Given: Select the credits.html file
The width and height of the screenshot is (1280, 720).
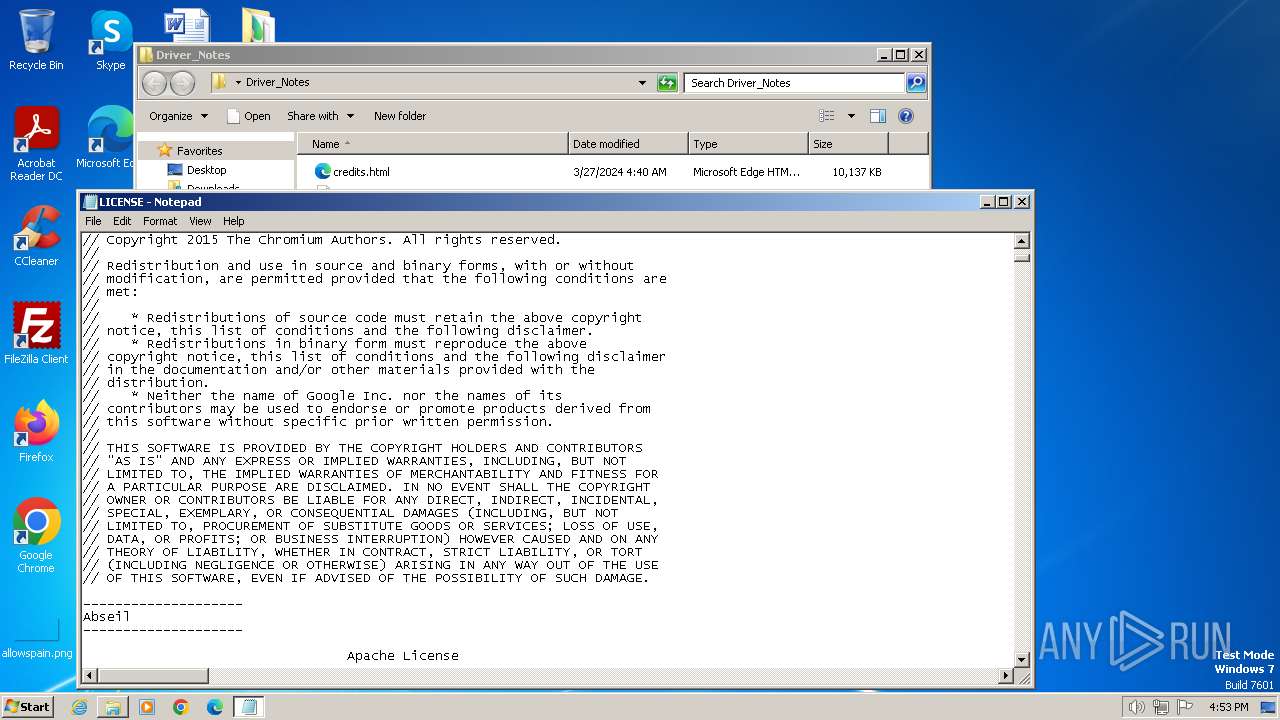Looking at the screenshot, I should tap(361, 172).
